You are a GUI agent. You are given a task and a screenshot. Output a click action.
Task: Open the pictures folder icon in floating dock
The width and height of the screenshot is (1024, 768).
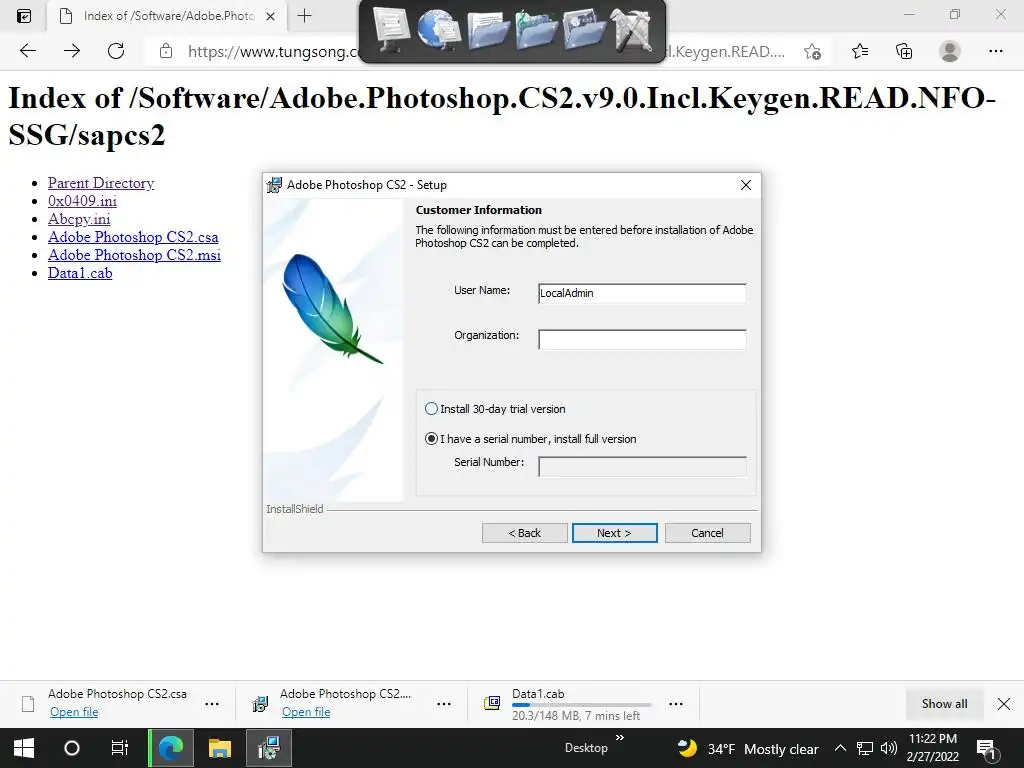pyautogui.click(x=583, y=29)
